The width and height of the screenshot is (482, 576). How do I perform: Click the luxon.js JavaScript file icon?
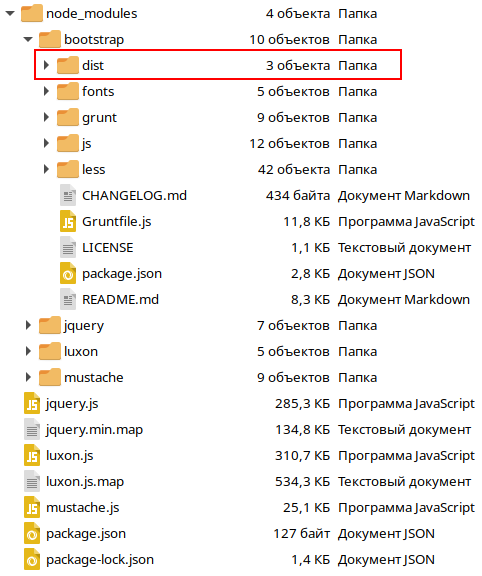pyautogui.click(x=32, y=456)
